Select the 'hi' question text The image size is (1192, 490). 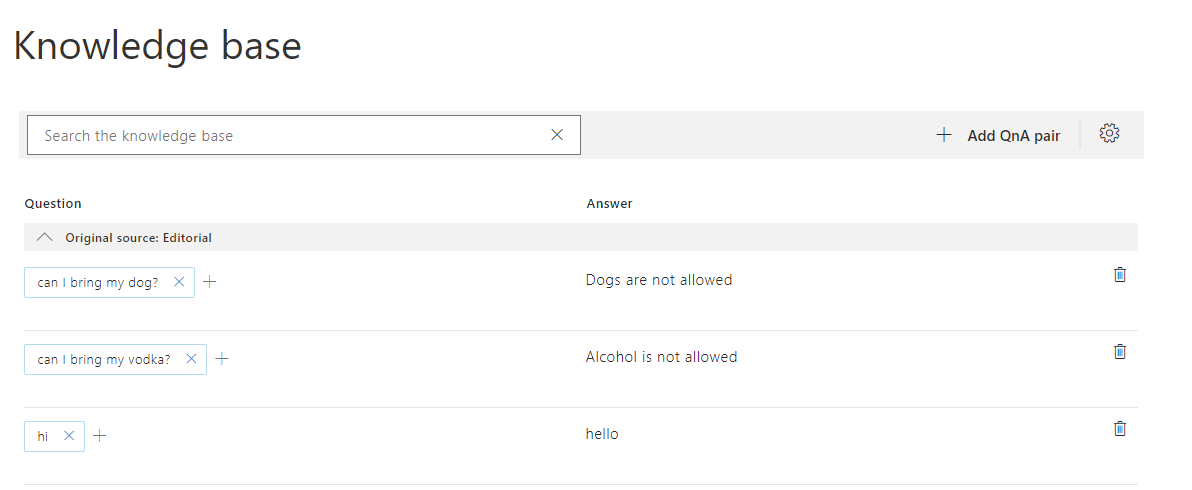point(43,436)
